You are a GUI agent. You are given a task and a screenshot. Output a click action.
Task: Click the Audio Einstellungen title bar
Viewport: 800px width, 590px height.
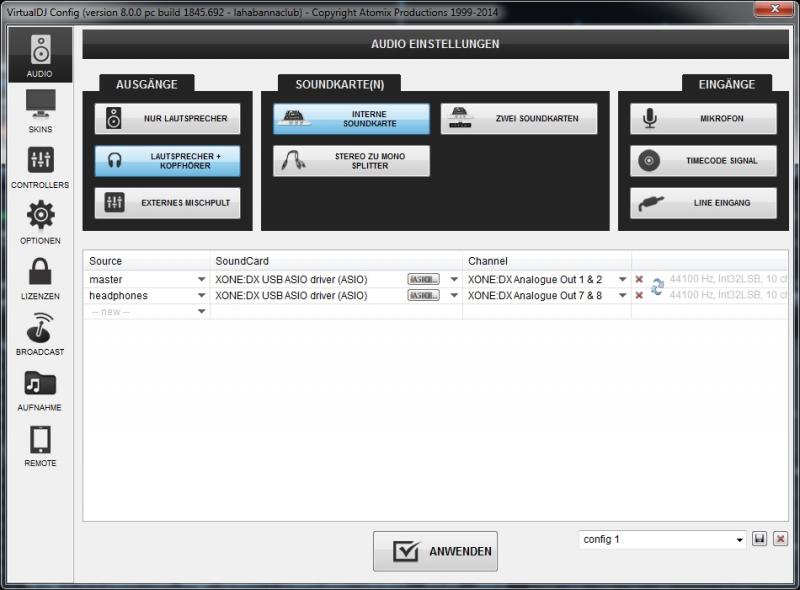click(435, 44)
